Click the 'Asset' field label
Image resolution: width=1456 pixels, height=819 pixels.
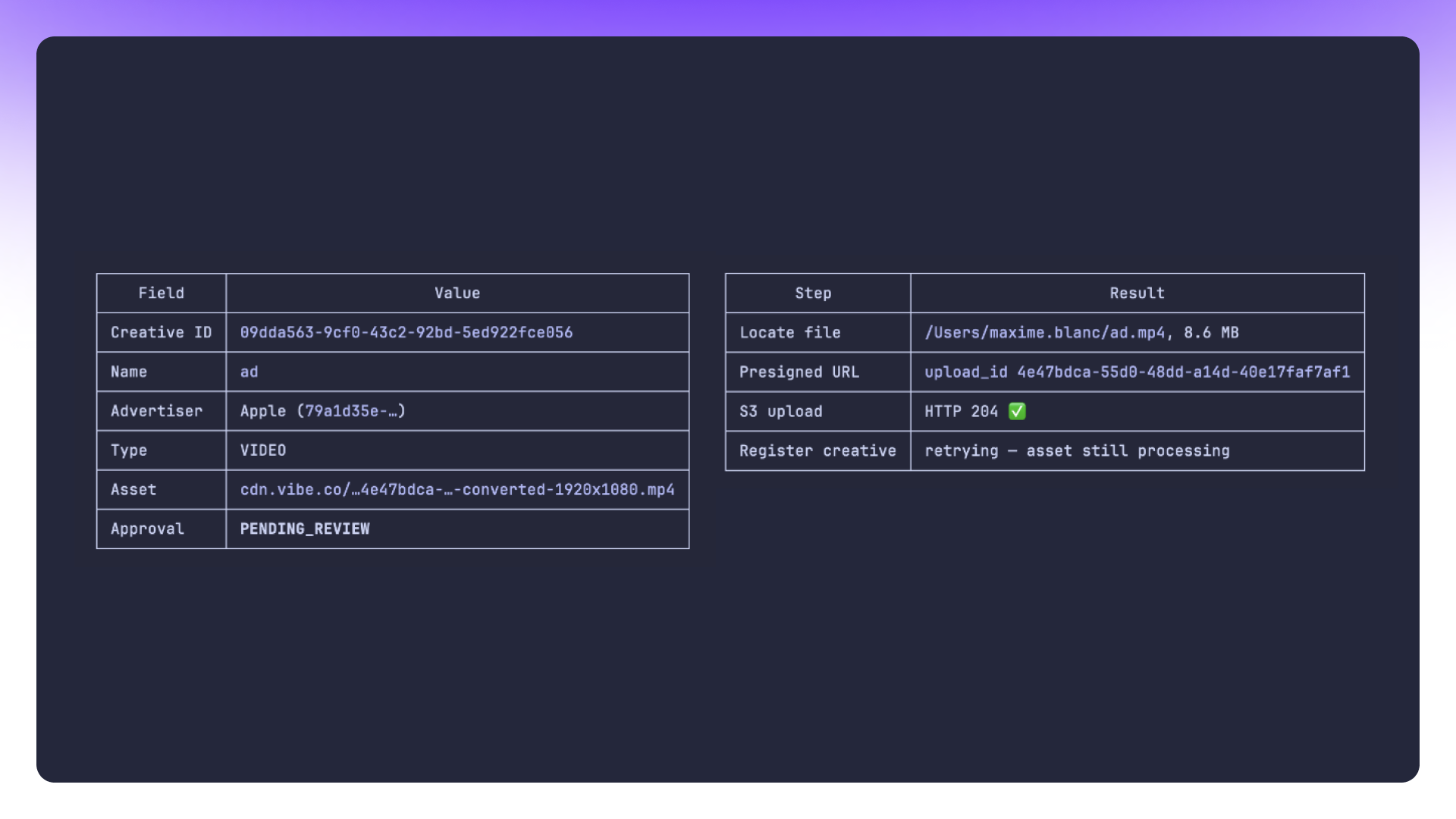pyautogui.click(x=133, y=490)
